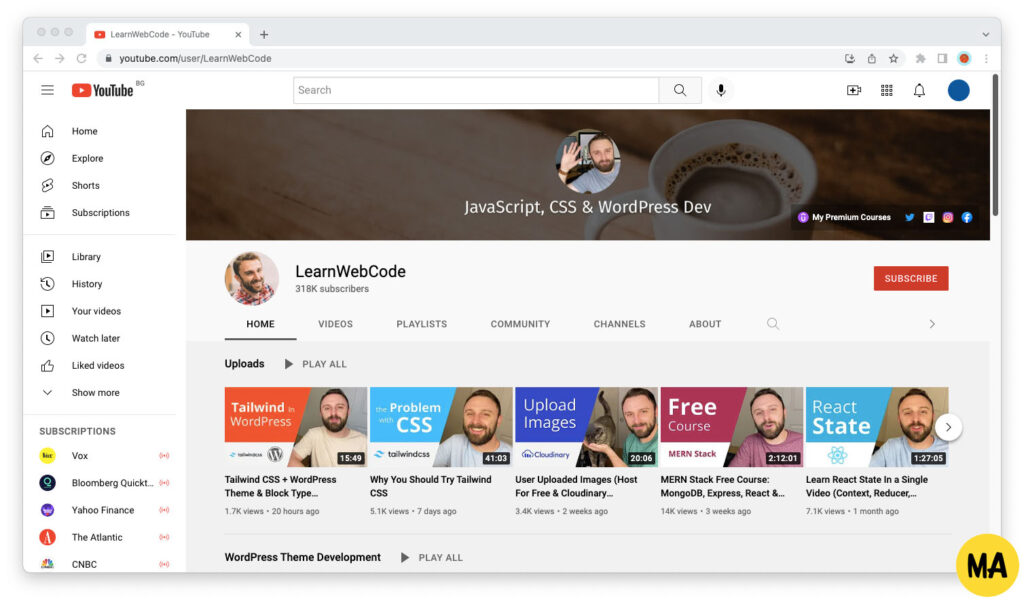Screen dimensions: 1024x601
Task: Open title Learn React State In a Single Video
Action: tap(867, 486)
